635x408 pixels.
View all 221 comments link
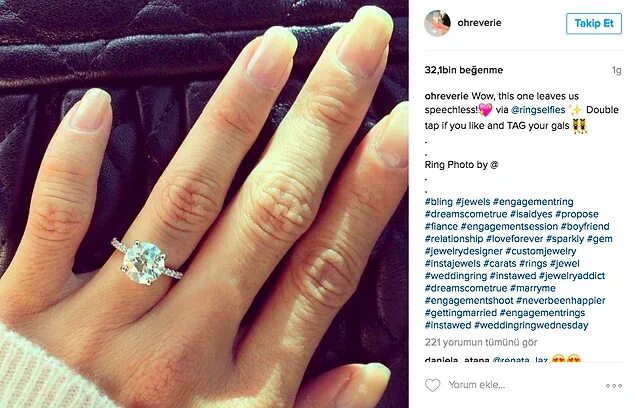click(481, 342)
